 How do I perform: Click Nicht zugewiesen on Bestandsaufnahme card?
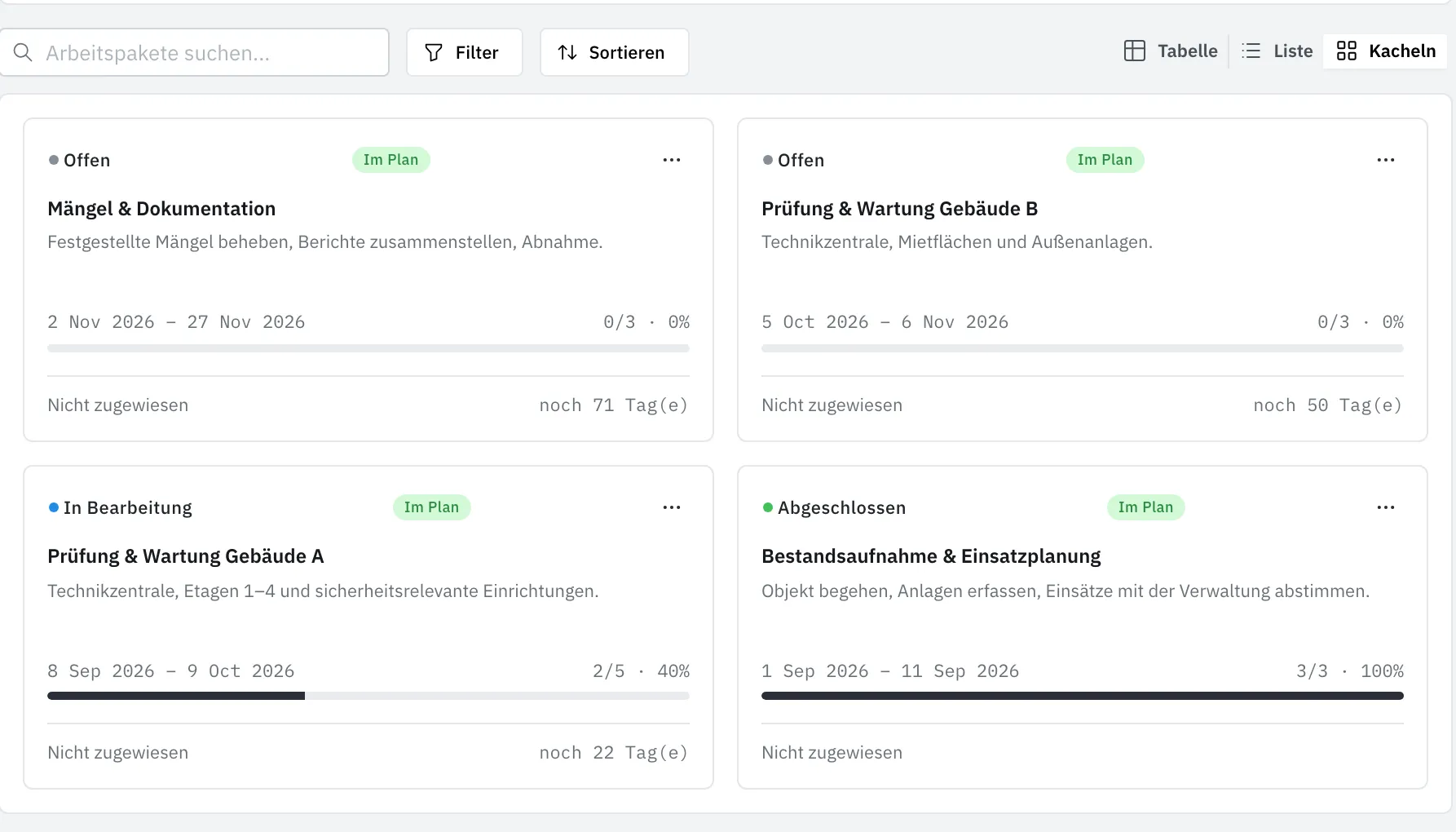click(832, 753)
